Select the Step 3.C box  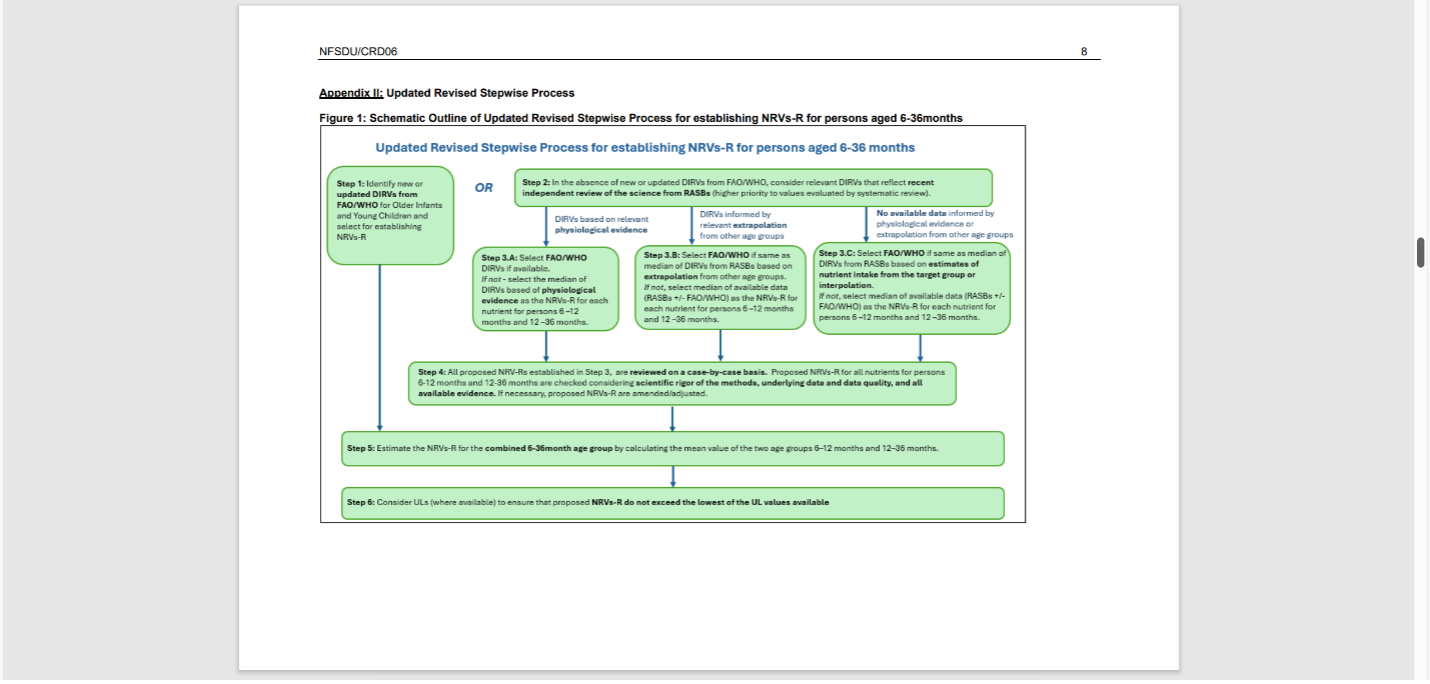pyautogui.click(x=911, y=288)
